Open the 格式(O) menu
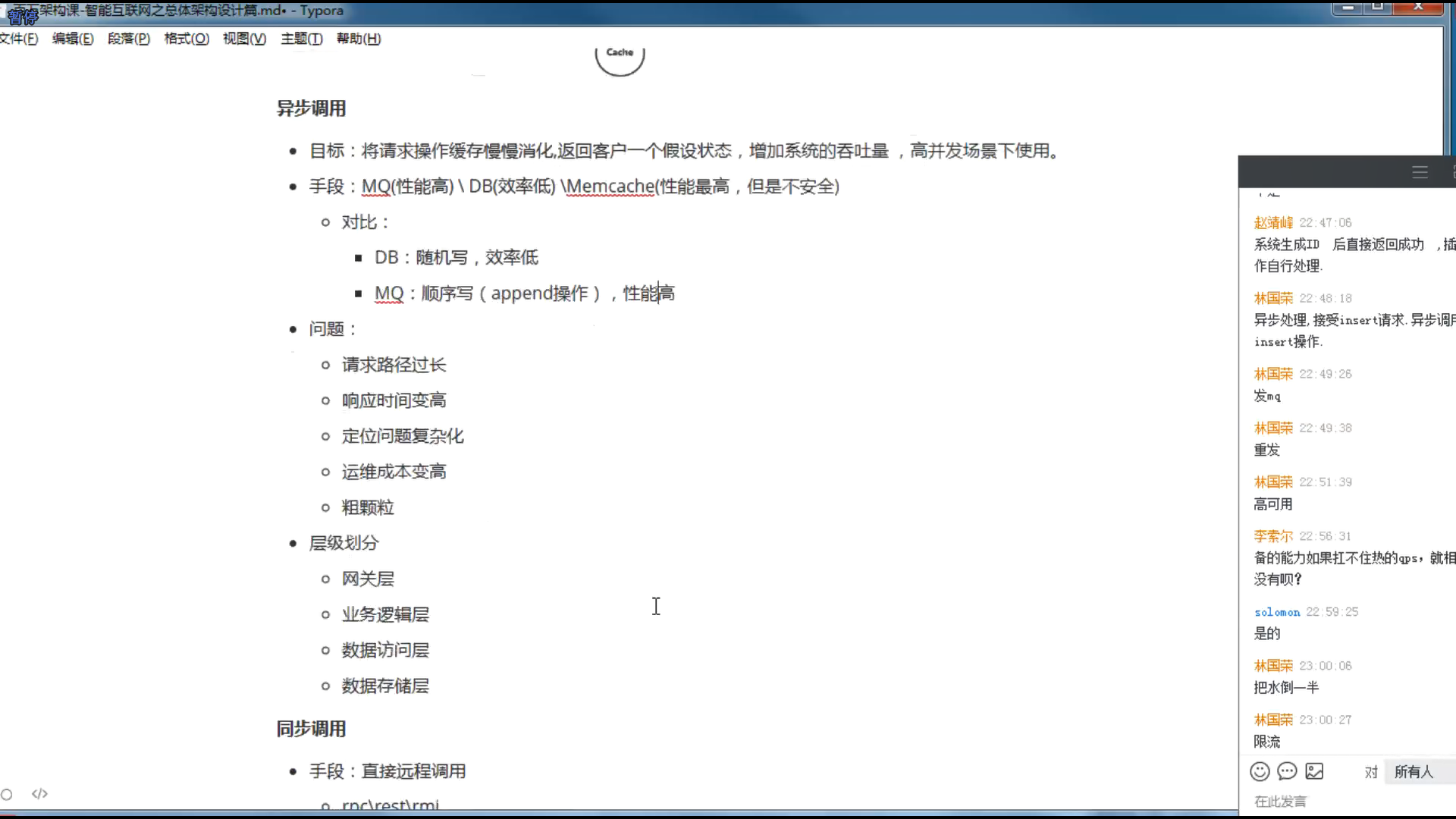The height and width of the screenshot is (819, 1456). (187, 39)
